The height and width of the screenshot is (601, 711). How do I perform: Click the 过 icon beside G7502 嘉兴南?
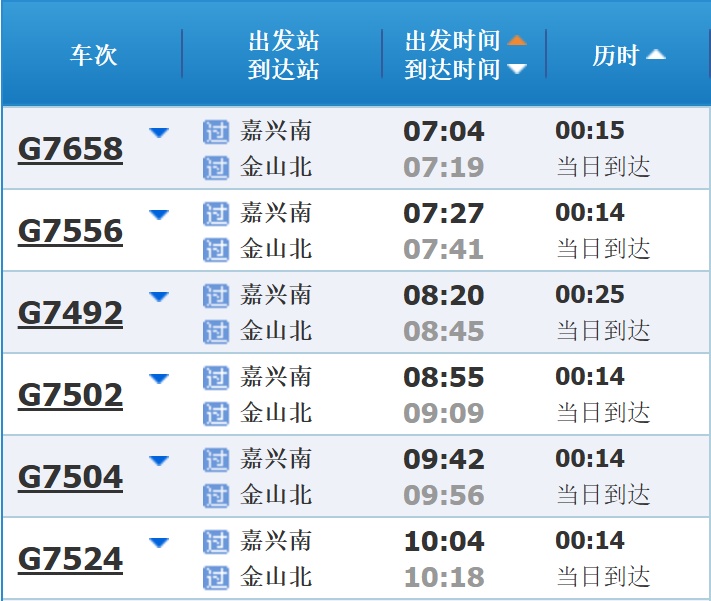[x=215, y=377]
